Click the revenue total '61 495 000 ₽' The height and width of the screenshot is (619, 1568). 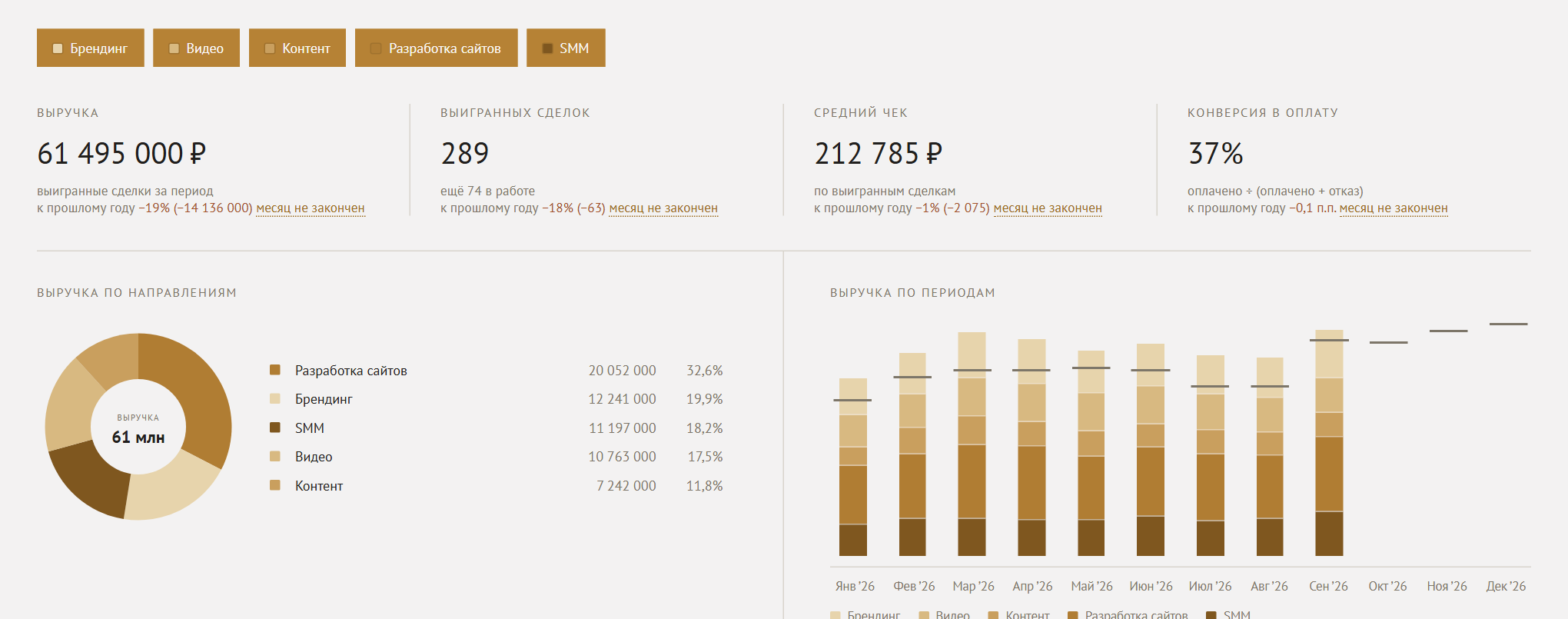(121, 154)
